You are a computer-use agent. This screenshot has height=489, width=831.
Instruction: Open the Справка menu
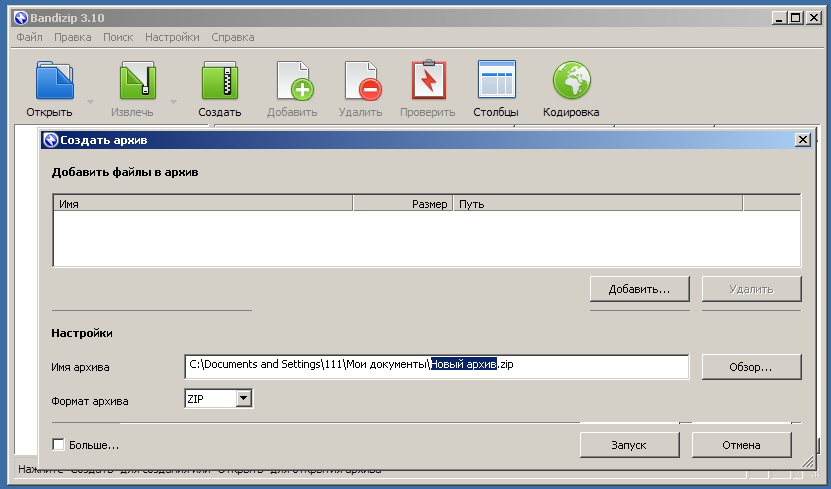(233, 37)
